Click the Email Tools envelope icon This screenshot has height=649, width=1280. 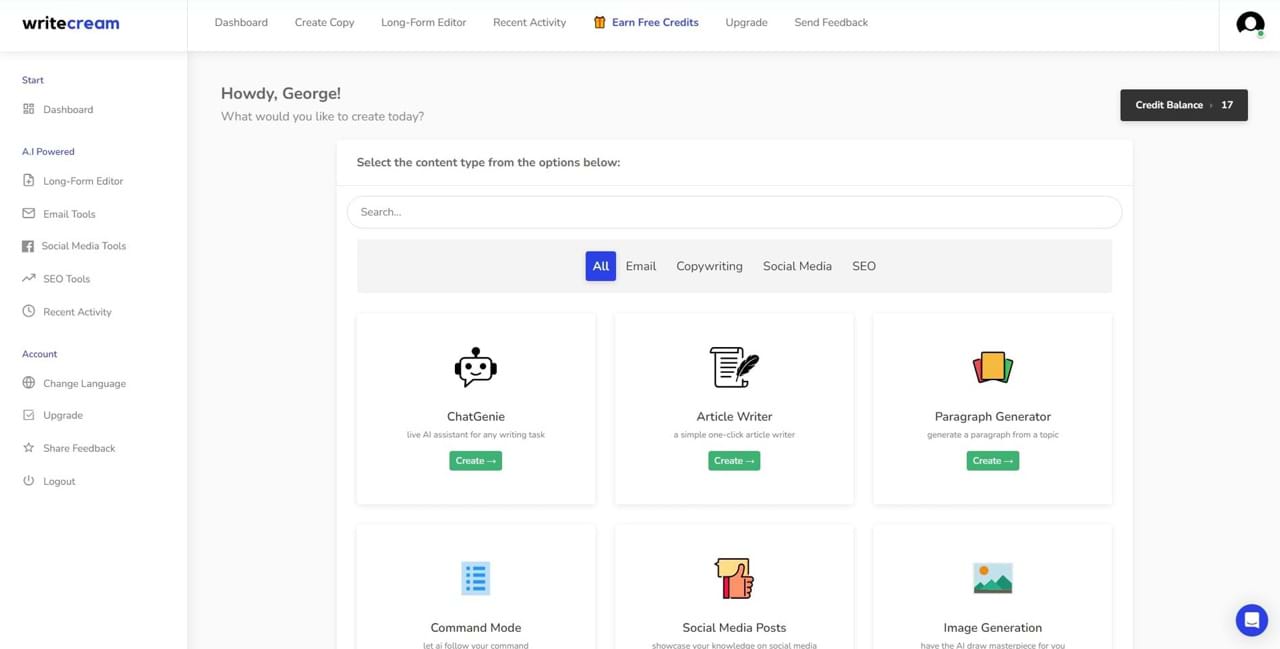pos(28,214)
